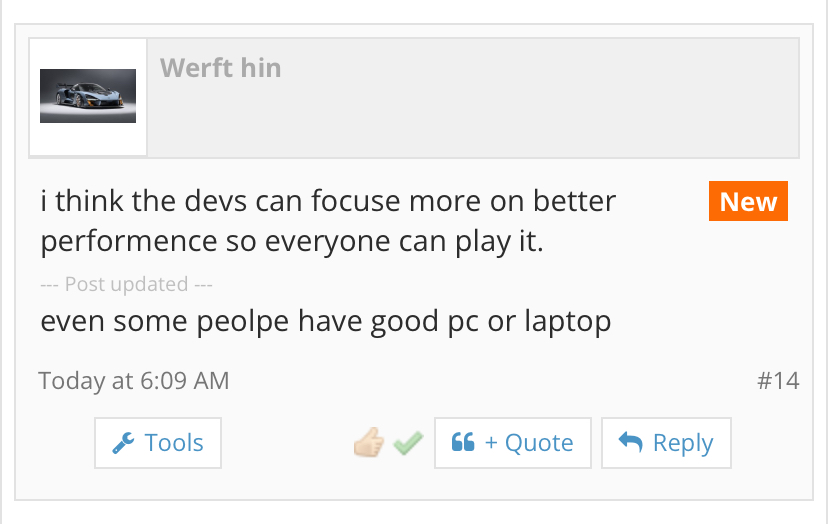This screenshot has width=828, height=524.
Task: Click the wrench icon on Tools
Action: click(124, 443)
